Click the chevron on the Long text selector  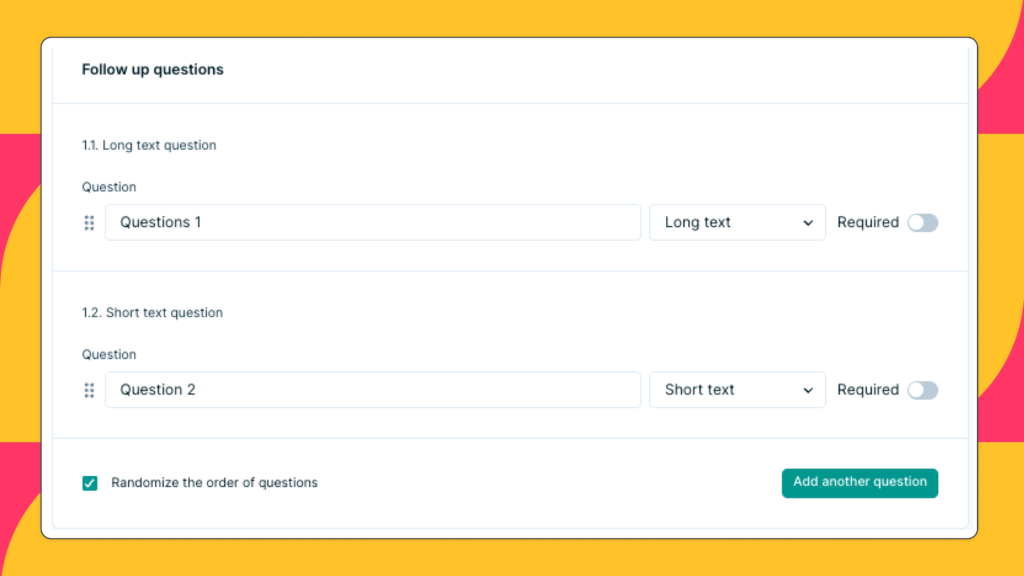[x=810, y=222]
